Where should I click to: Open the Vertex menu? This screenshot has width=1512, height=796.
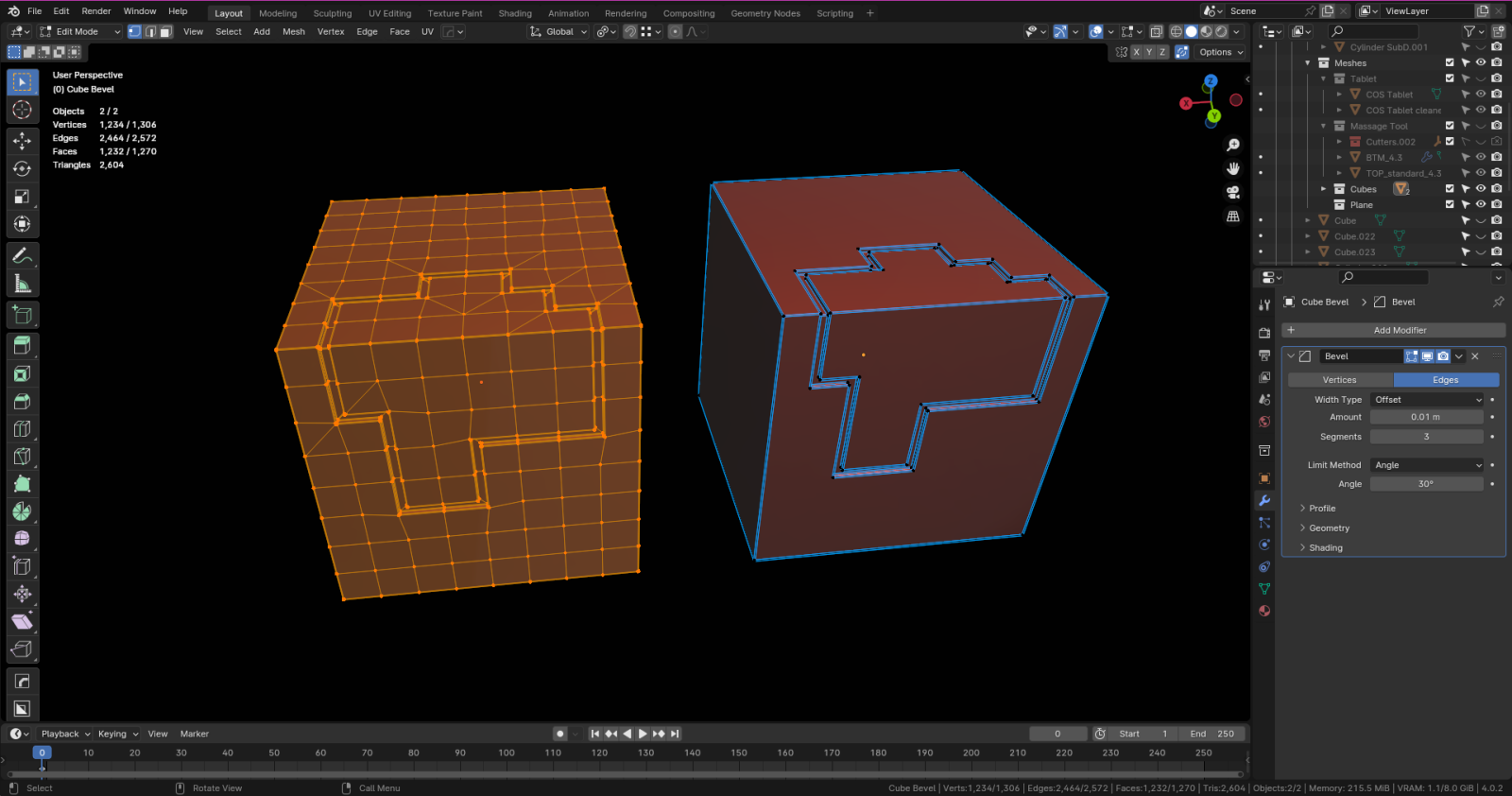point(331,31)
